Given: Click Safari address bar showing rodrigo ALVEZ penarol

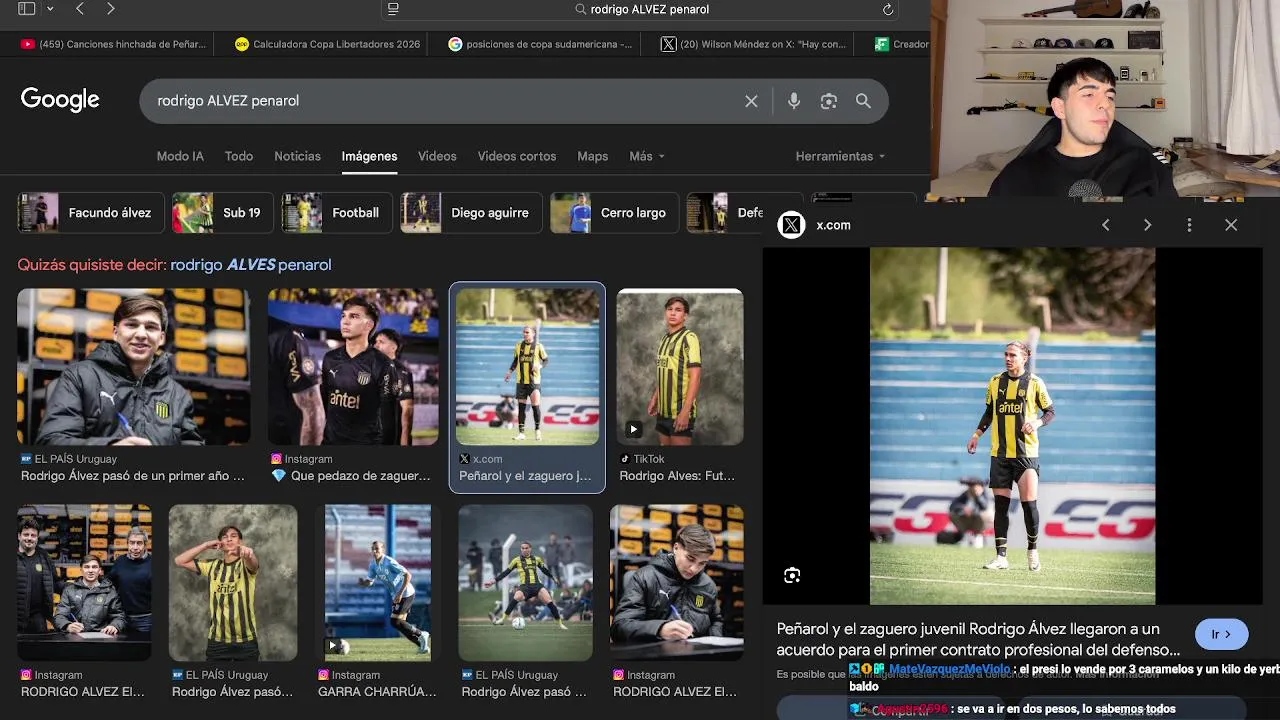Looking at the screenshot, I should click(x=640, y=9).
